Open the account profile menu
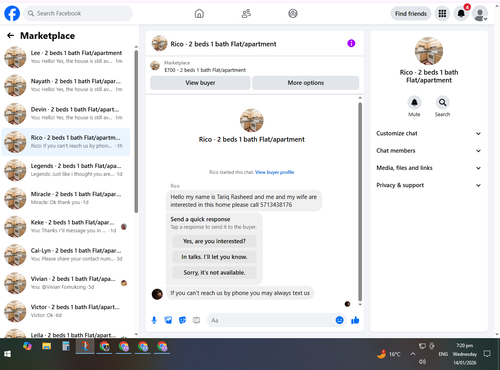This screenshot has height=370, width=500. (480, 14)
